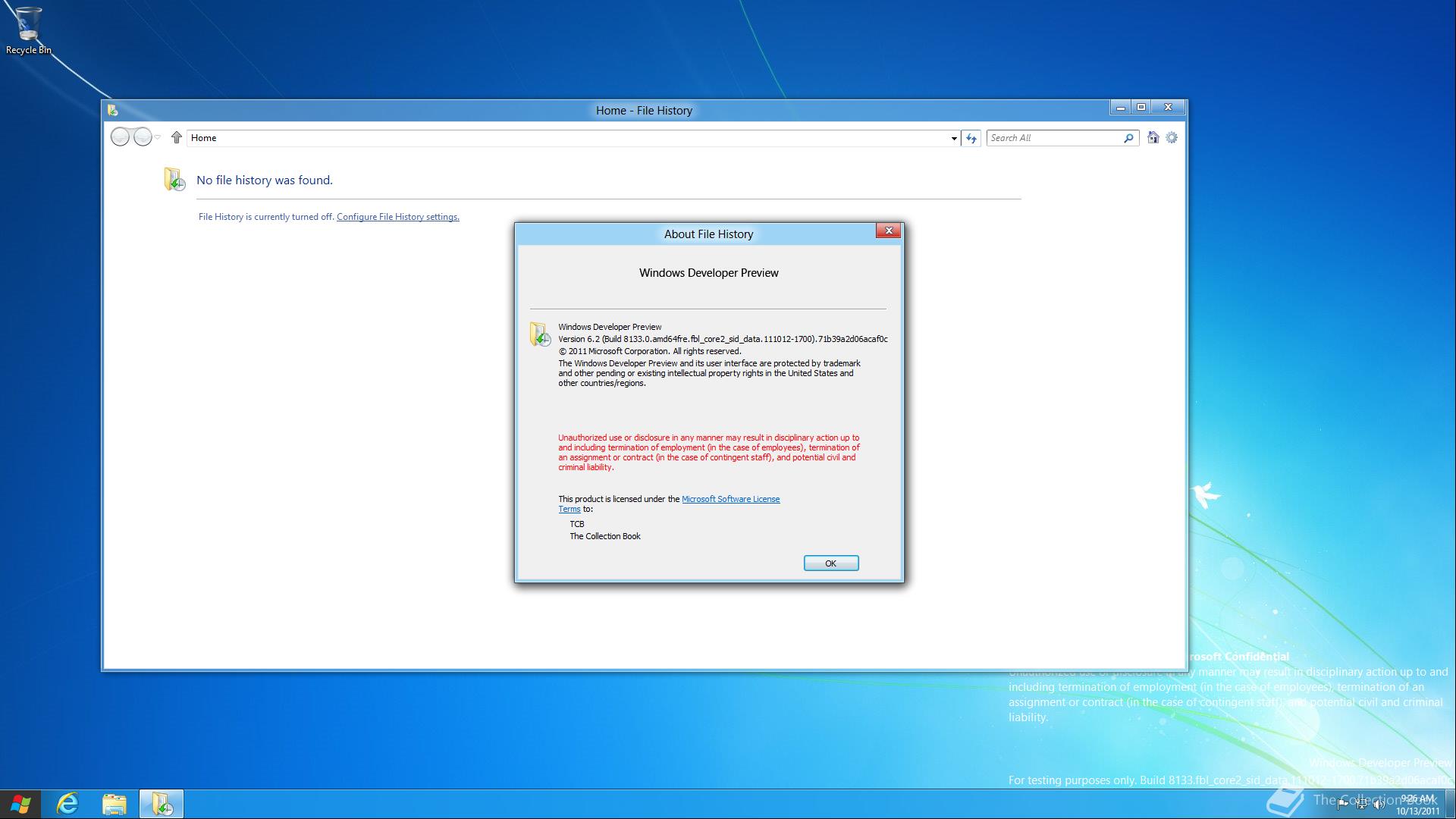Go up one level with the up arrow

177,137
